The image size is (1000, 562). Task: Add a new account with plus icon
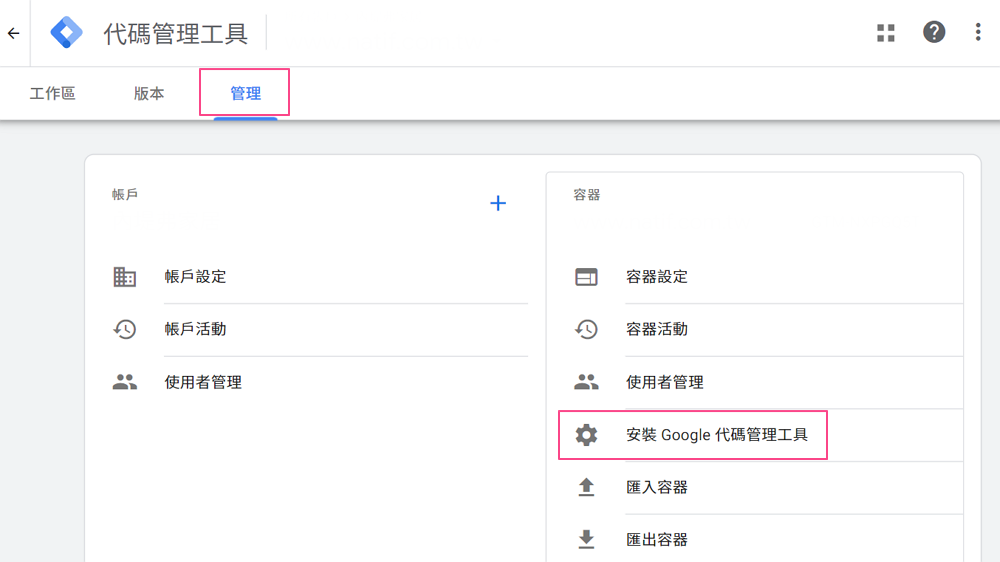coord(498,203)
